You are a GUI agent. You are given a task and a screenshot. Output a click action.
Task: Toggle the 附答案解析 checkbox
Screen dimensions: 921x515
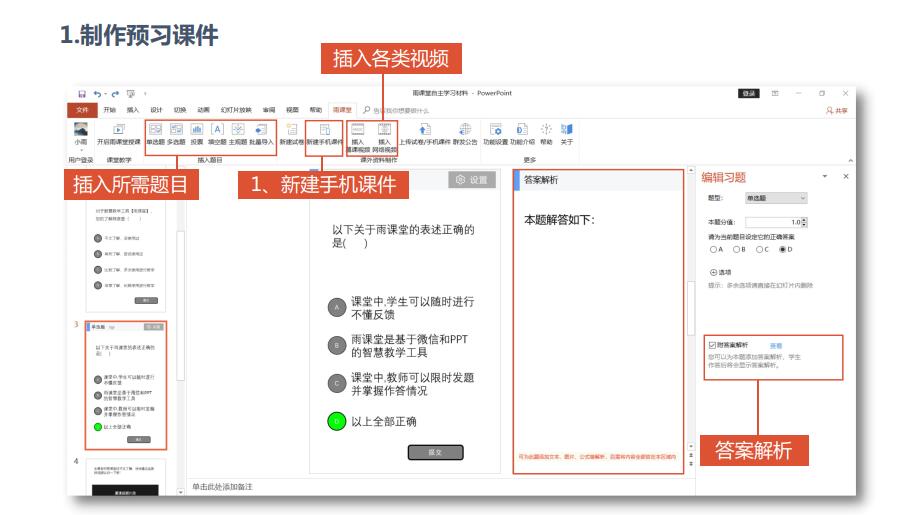(x=712, y=345)
